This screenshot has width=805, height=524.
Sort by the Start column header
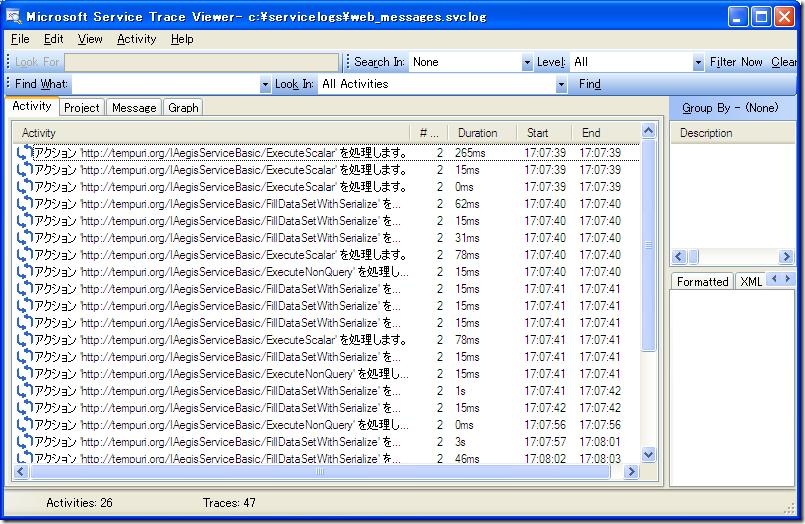(x=544, y=133)
